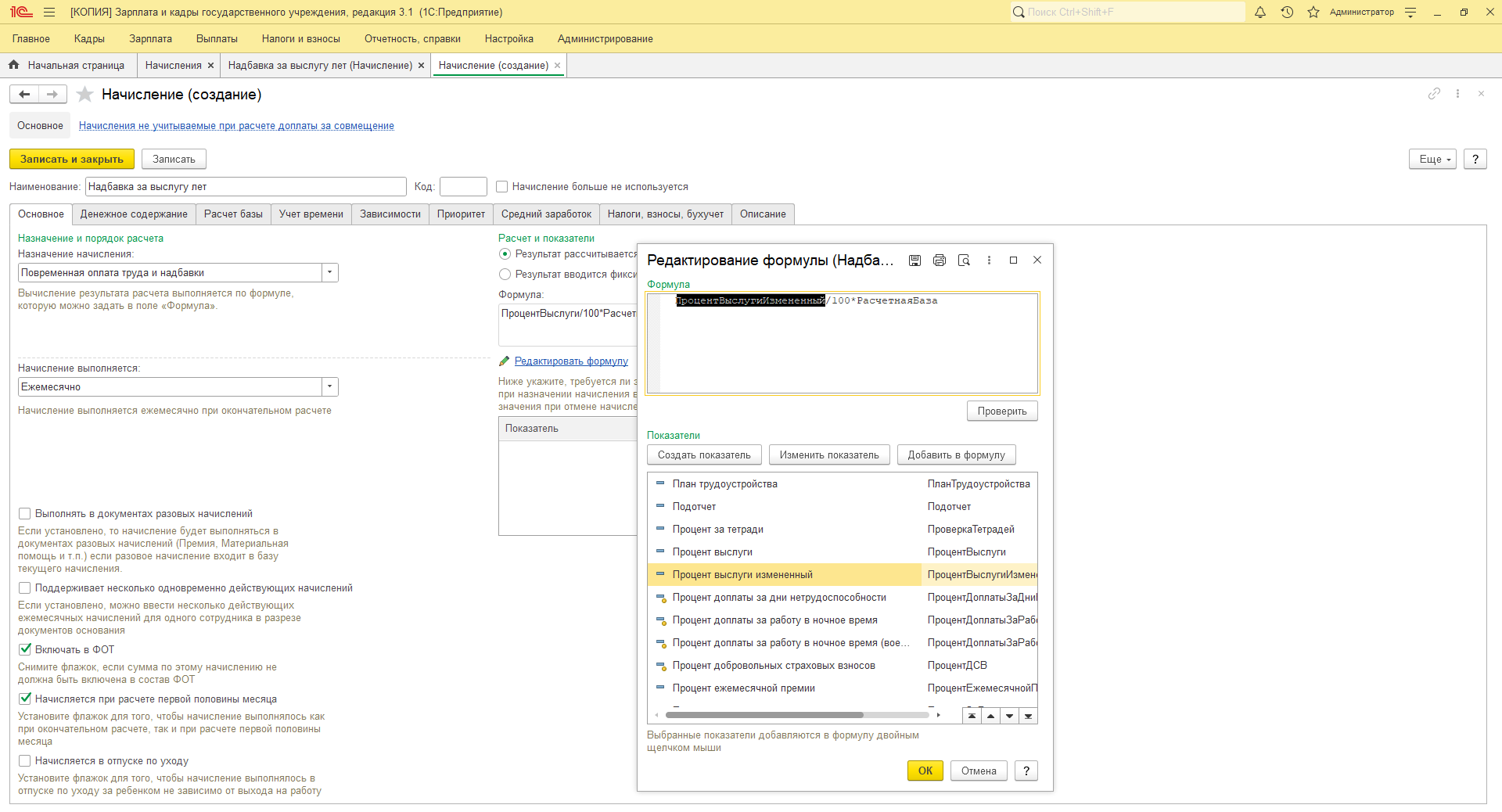The width and height of the screenshot is (1502, 812).
Task: Expand Начисление выполняется dropdown arrow
Action: pos(330,387)
